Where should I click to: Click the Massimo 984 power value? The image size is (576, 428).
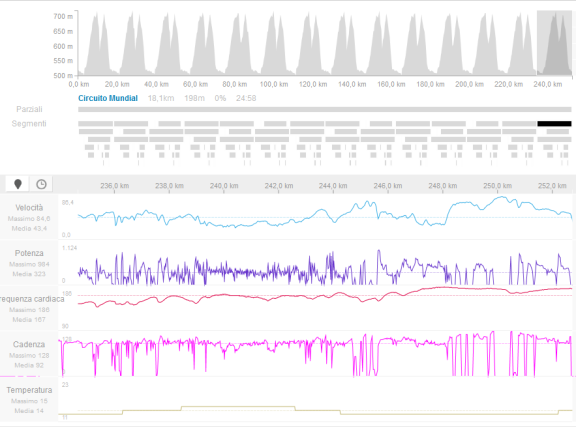29,264
